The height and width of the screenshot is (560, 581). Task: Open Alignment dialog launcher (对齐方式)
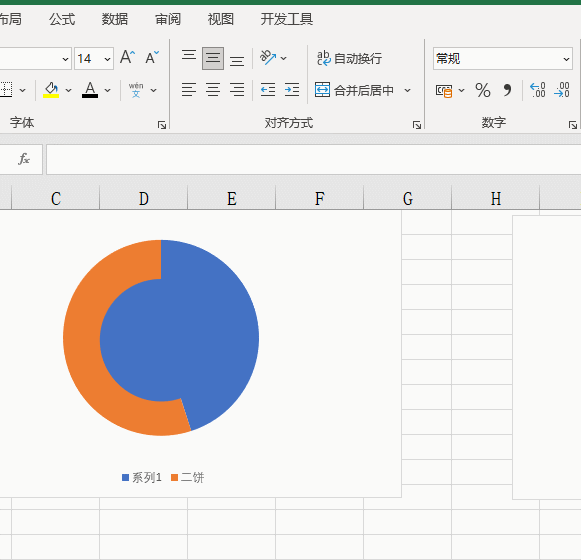(417, 125)
